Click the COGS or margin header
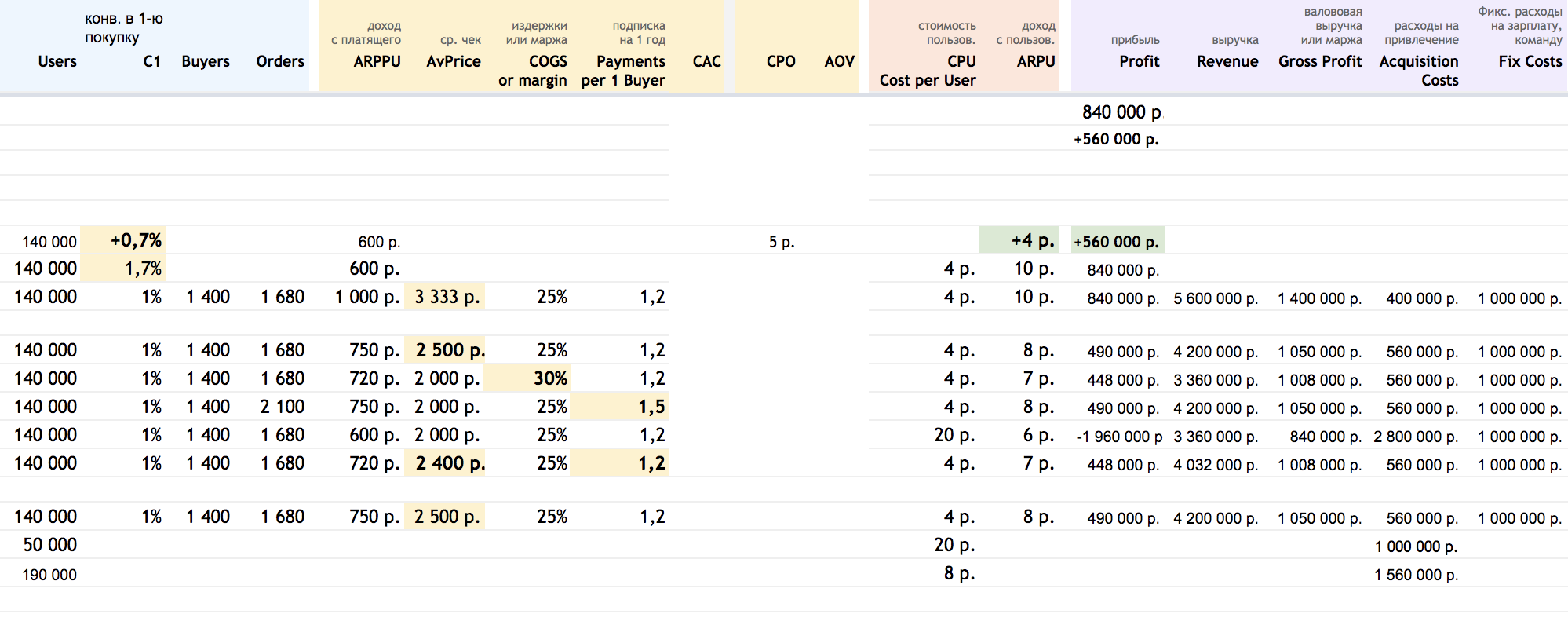1568x625 pixels. pyautogui.click(x=533, y=71)
